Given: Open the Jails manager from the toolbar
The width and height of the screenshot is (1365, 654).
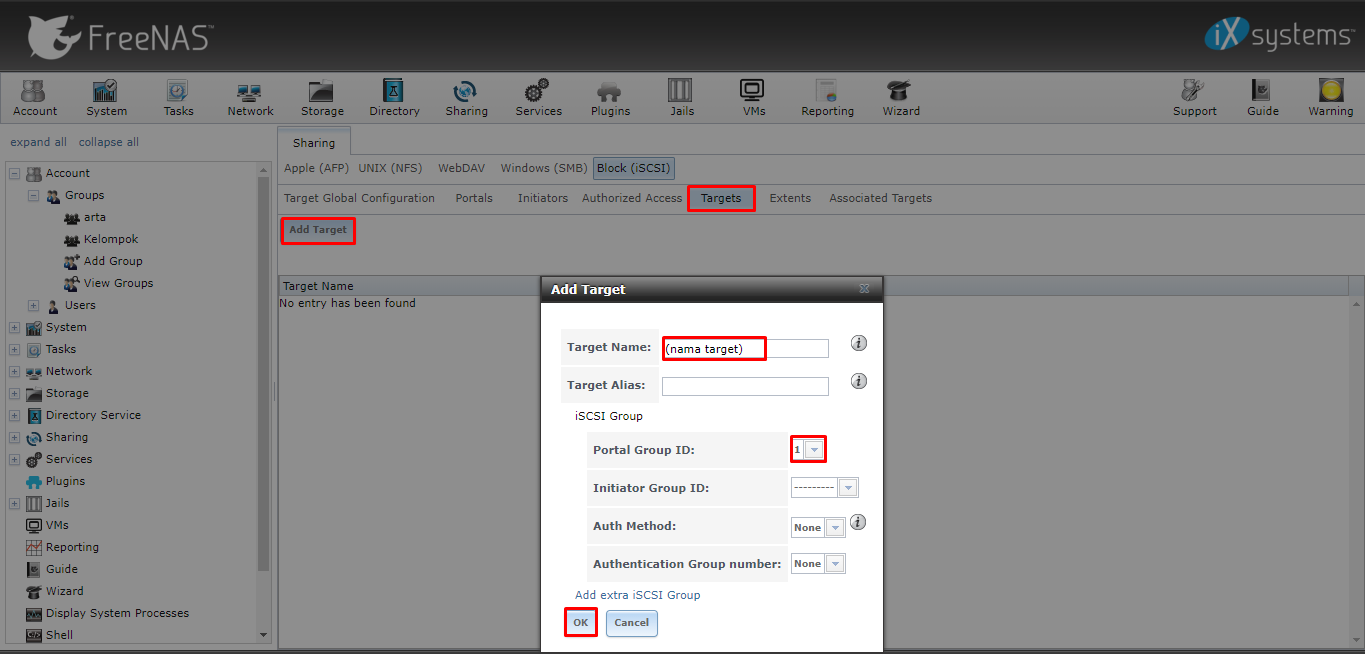Looking at the screenshot, I should point(681,97).
